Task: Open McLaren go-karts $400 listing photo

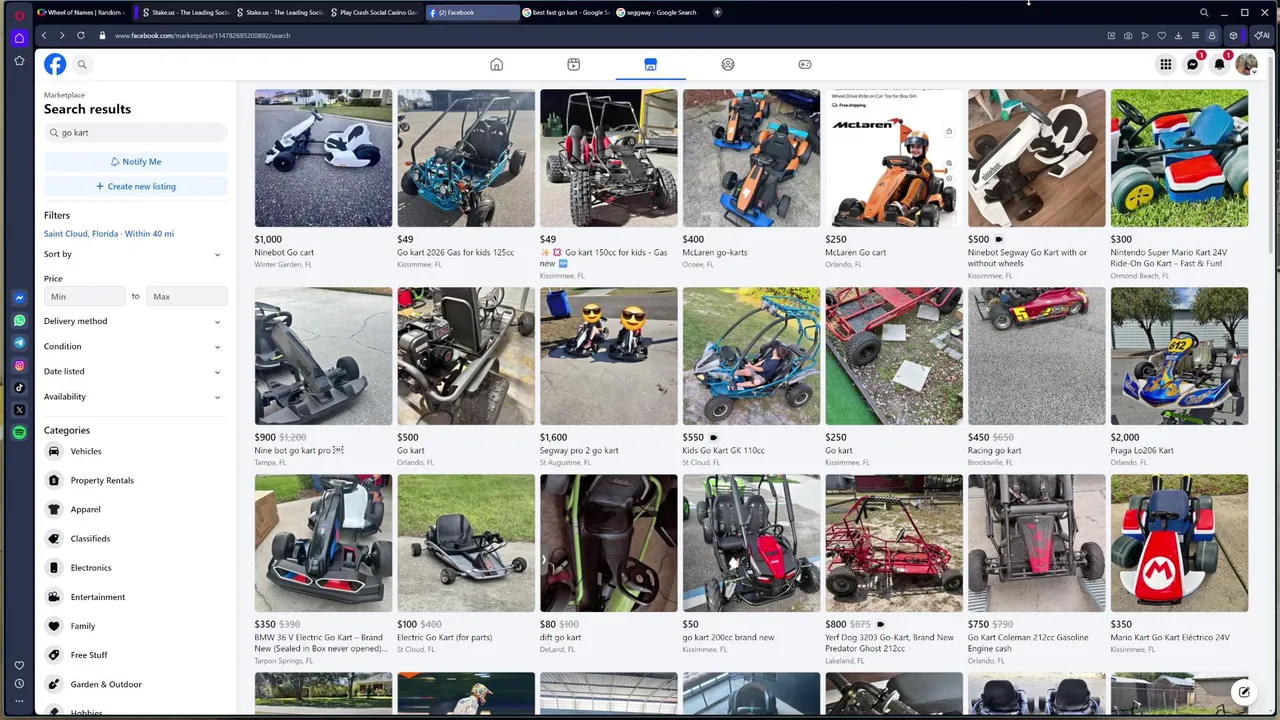Action: [x=751, y=158]
